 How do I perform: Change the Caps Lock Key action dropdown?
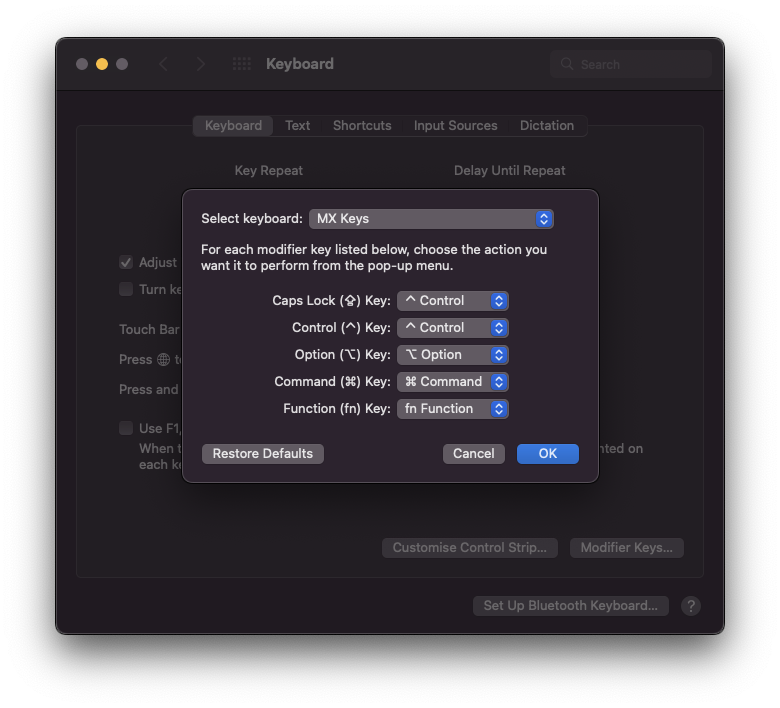click(452, 301)
